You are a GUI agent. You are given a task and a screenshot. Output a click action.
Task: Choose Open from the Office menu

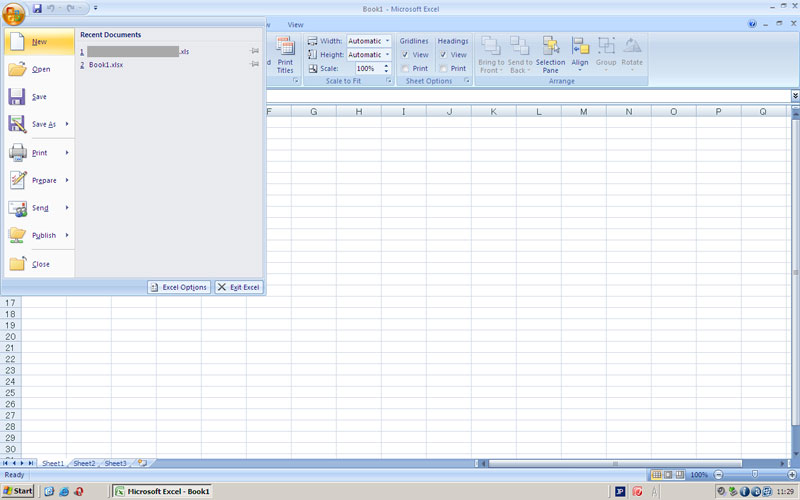(x=39, y=69)
